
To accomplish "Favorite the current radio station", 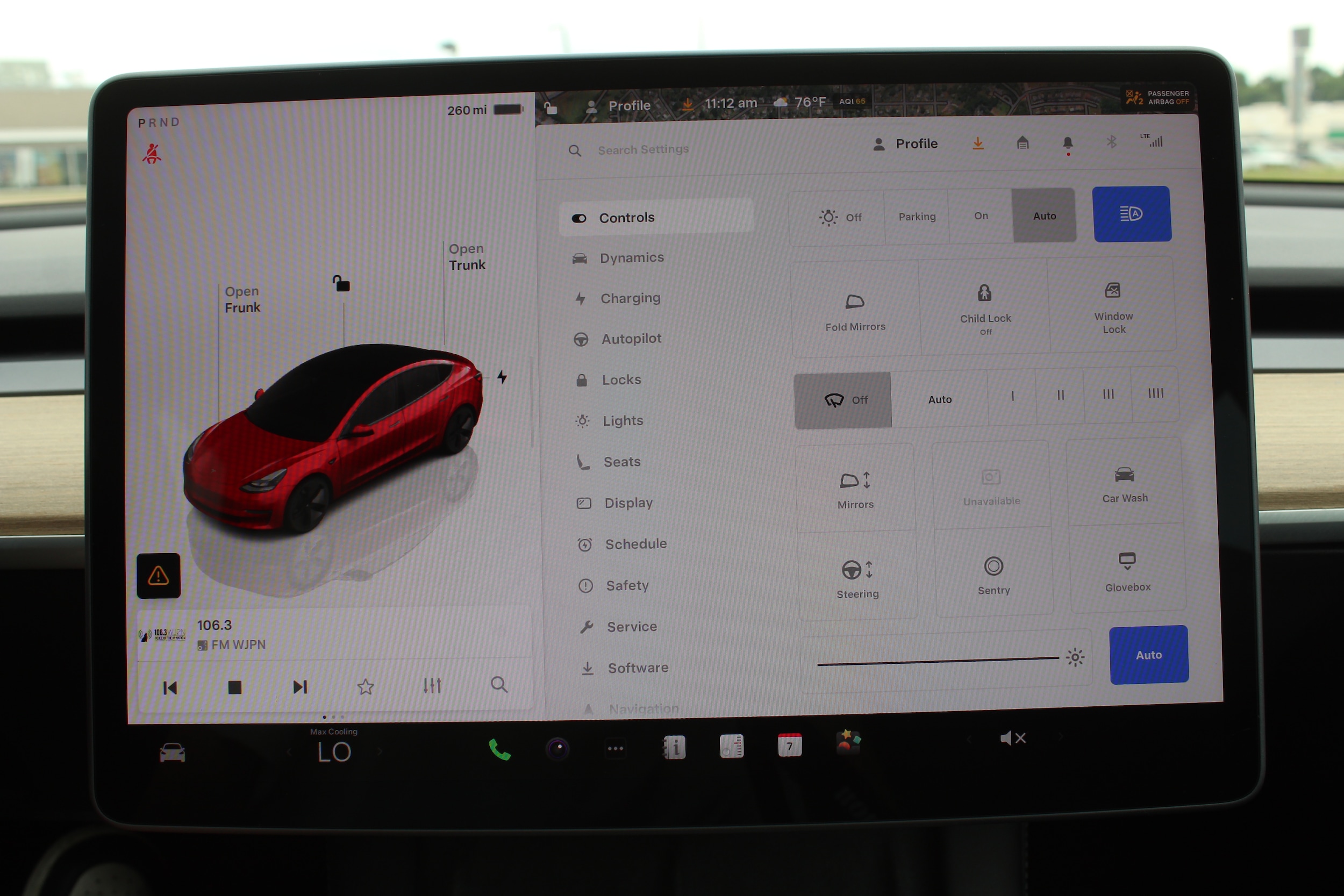I will tap(366, 686).
